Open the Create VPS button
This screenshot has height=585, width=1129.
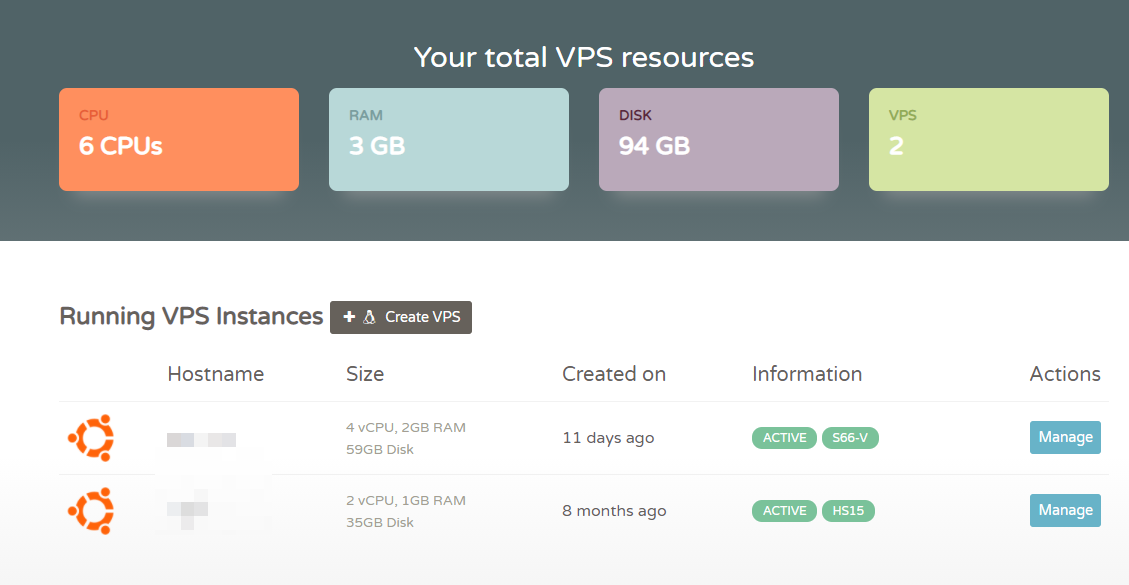[x=401, y=317]
